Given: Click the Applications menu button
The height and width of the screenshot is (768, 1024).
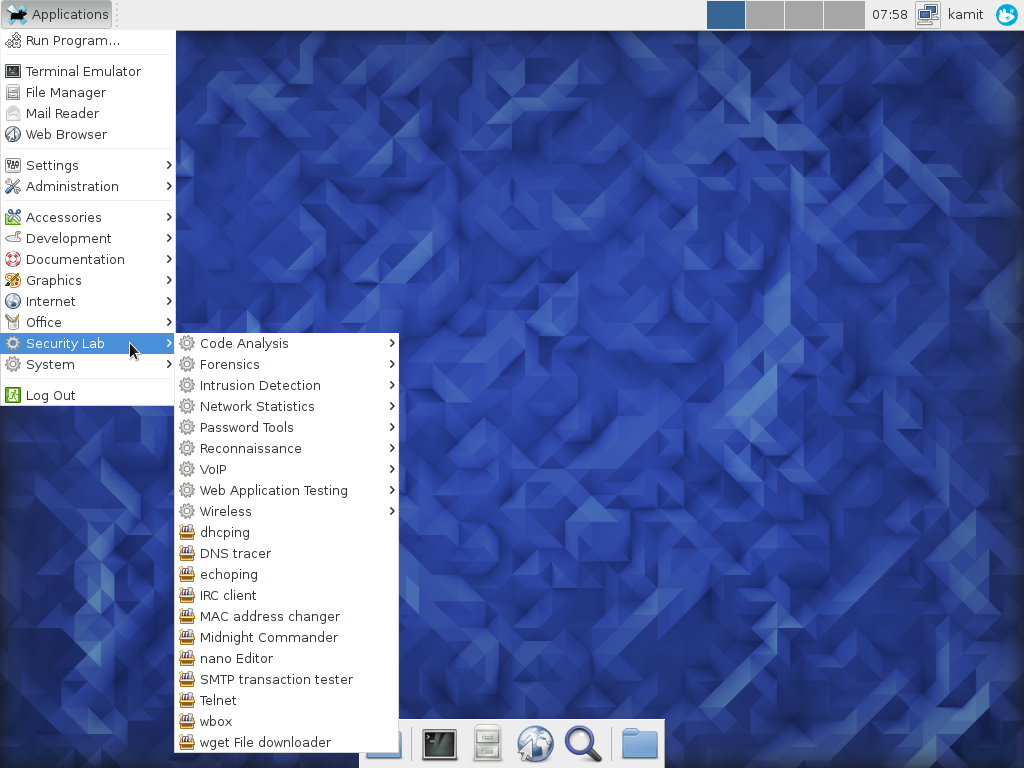Looking at the screenshot, I should click(57, 14).
